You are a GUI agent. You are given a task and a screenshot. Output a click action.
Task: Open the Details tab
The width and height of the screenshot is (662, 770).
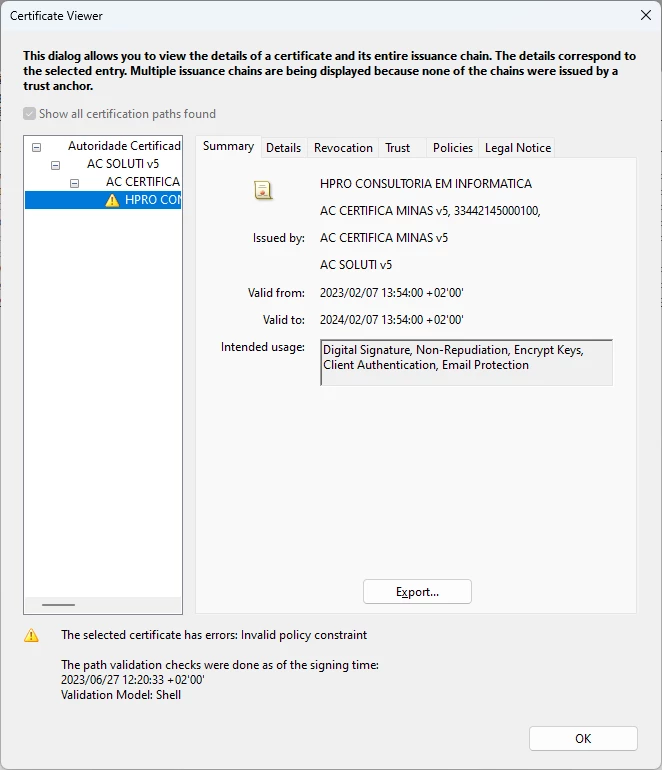(x=283, y=148)
